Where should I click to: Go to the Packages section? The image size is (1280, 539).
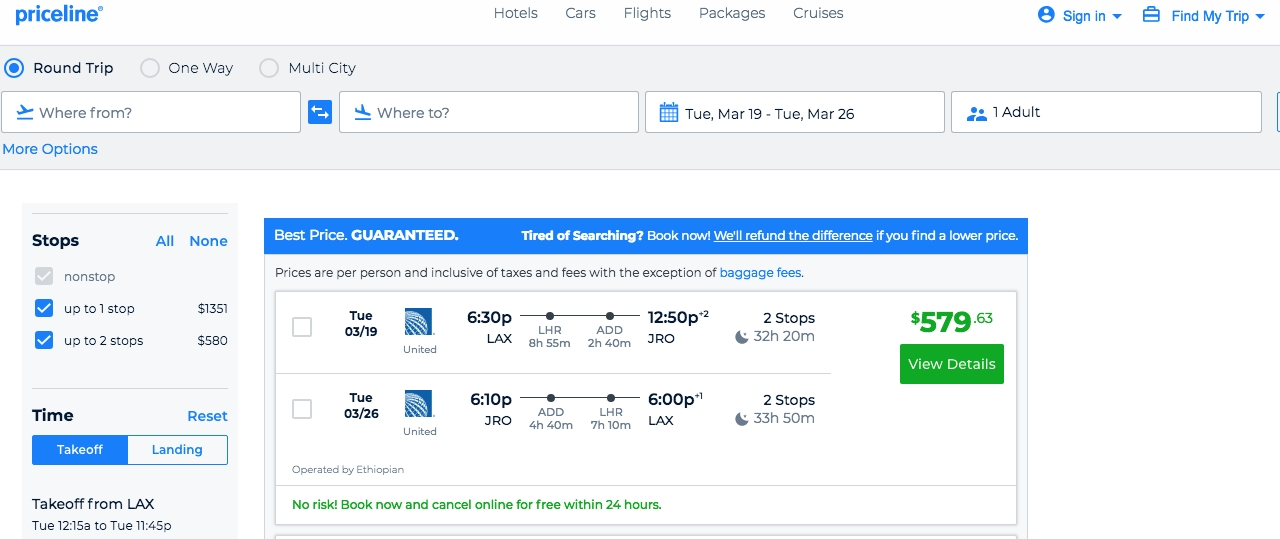point(732,13)
